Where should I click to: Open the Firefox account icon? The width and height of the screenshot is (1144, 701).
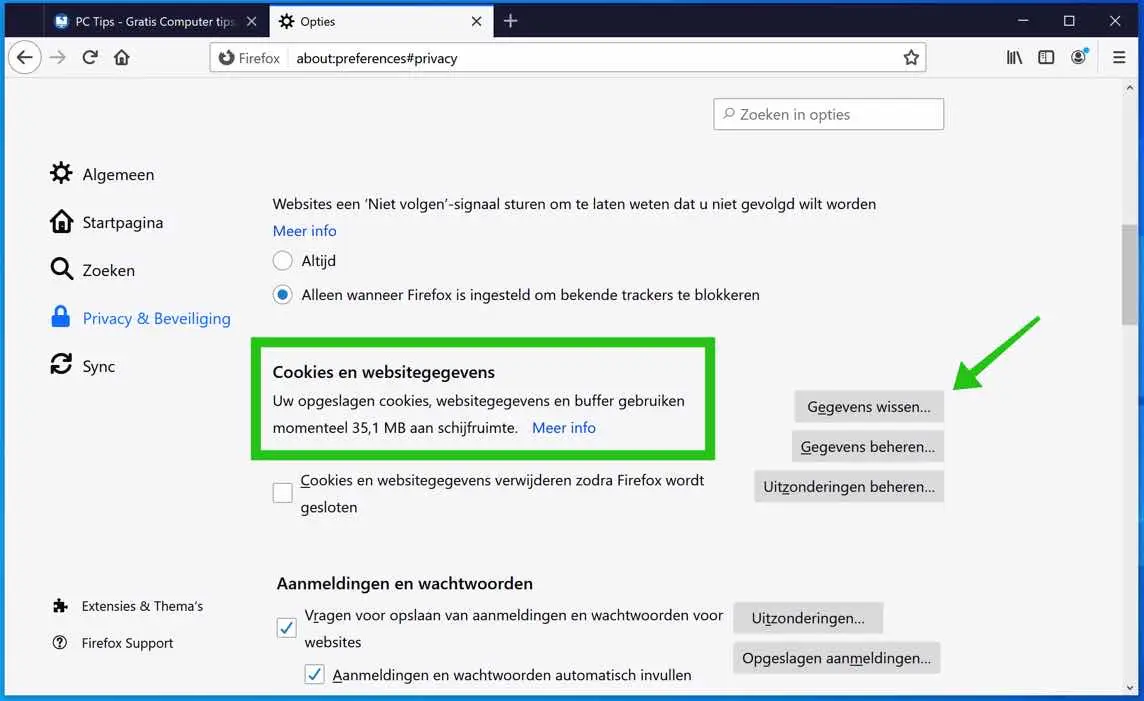pyautogui.click(x=1078, y=58)
